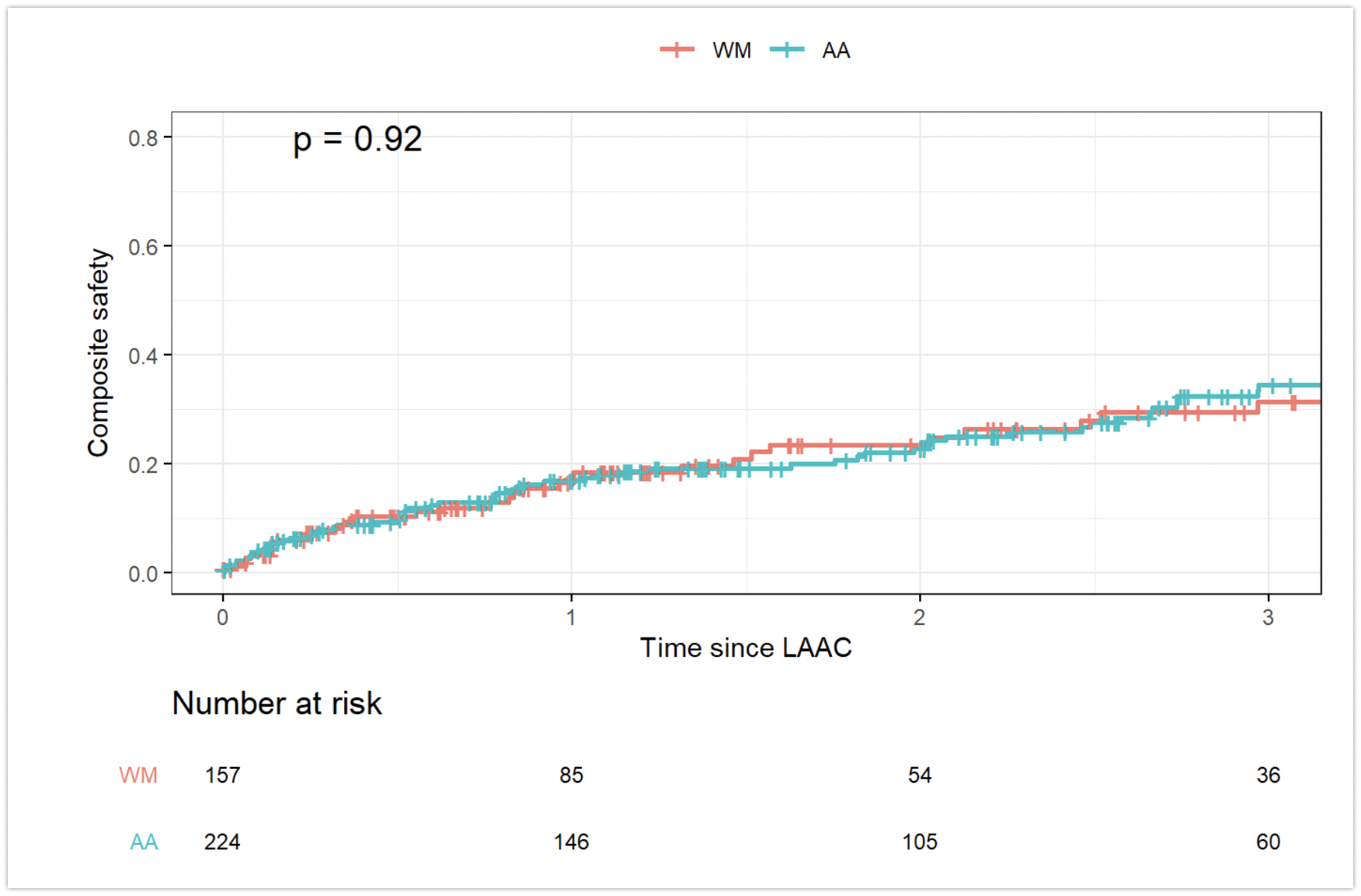Click the AA at-risk value 146
The width and height of the screenshot is (1361, 896).
click(571, 842)
